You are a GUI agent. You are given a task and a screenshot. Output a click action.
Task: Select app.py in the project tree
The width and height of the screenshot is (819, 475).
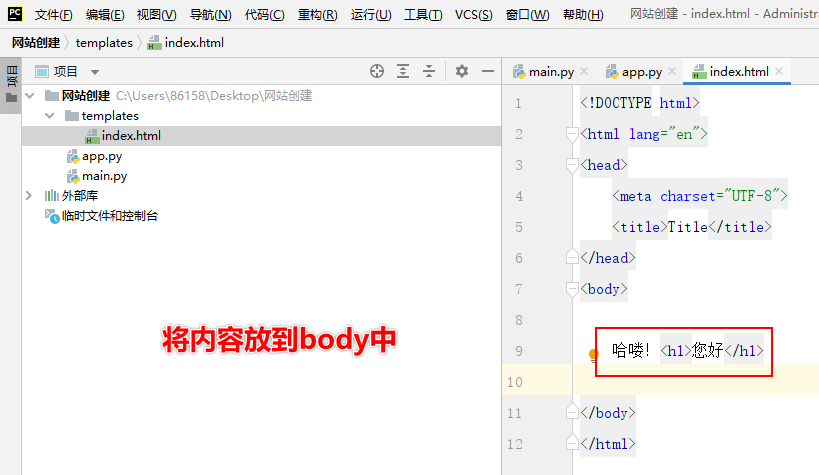(102, 156)
